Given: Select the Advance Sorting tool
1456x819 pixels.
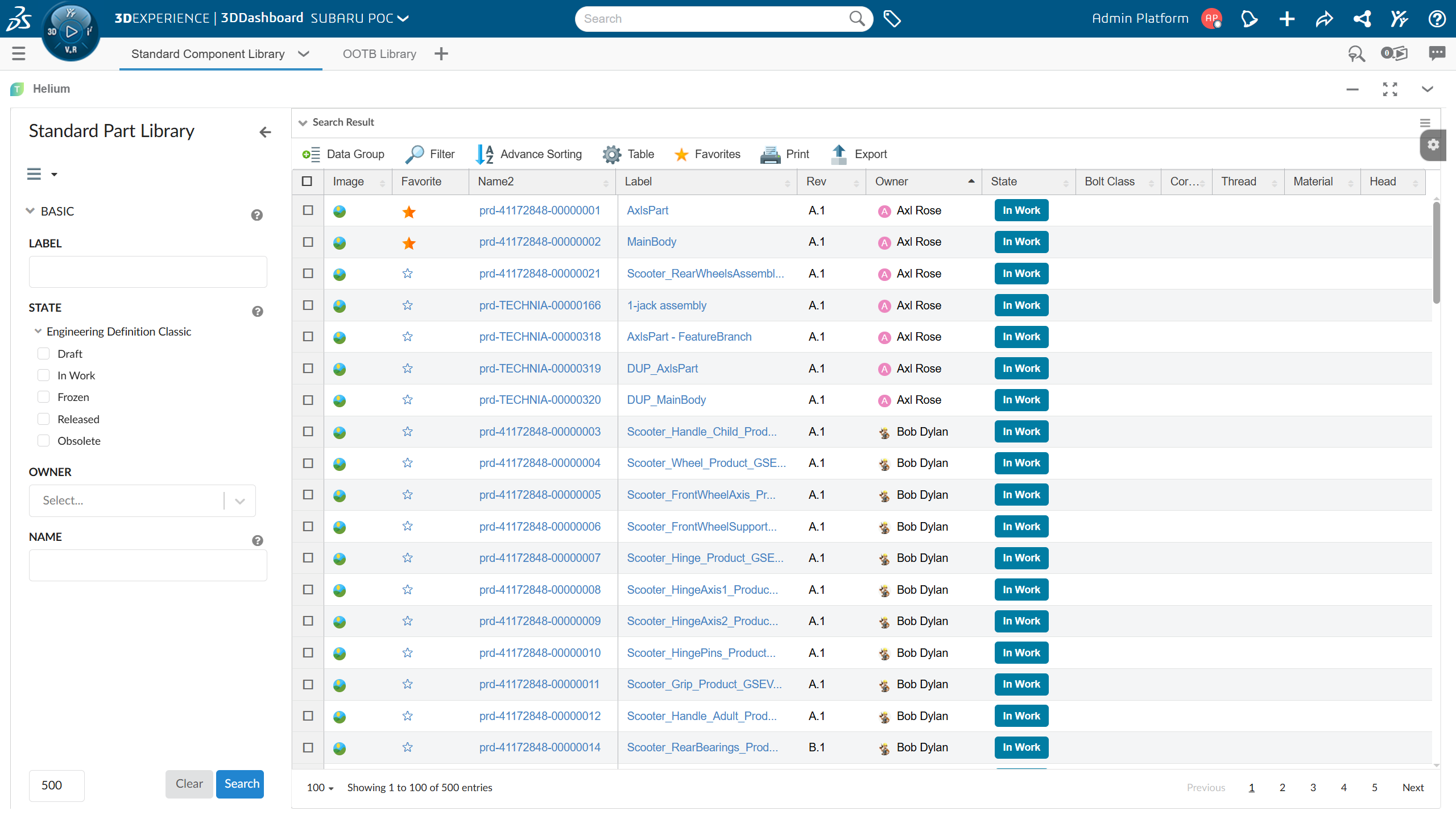Looking at the screenshot, I should [x=529, y=154].
